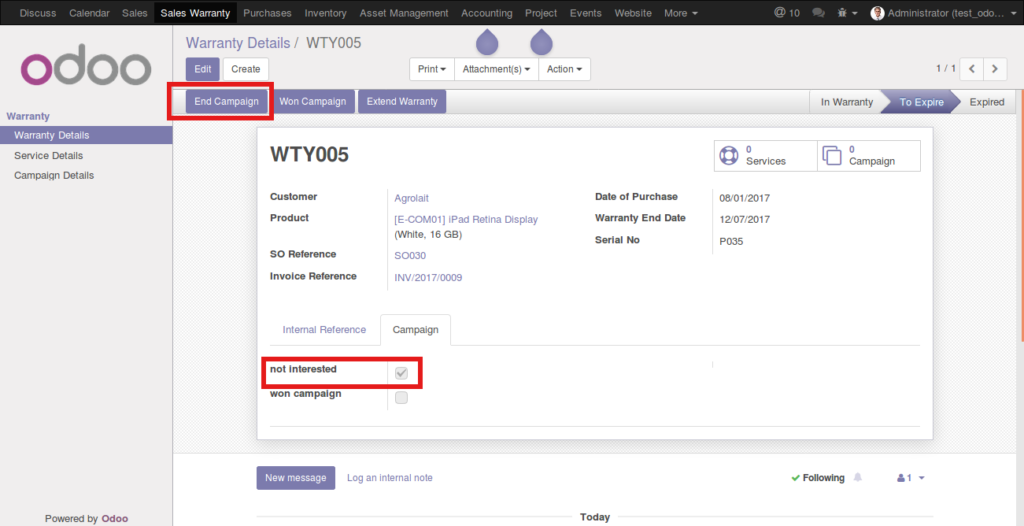The height and width of the screenshot is (526, 1024).
Task: Click the New message button
Action: [296, 478]
